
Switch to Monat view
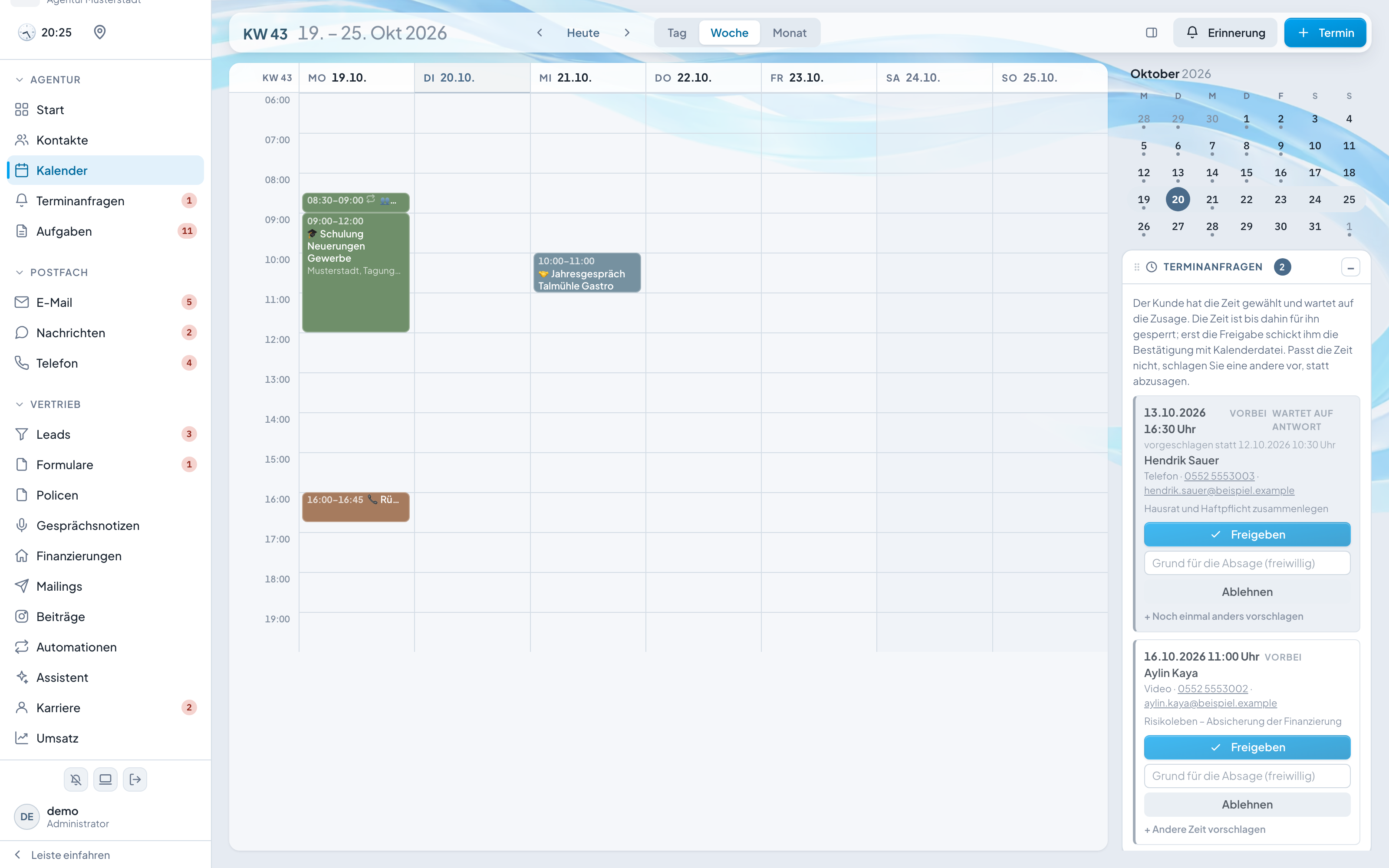point(789,33)
